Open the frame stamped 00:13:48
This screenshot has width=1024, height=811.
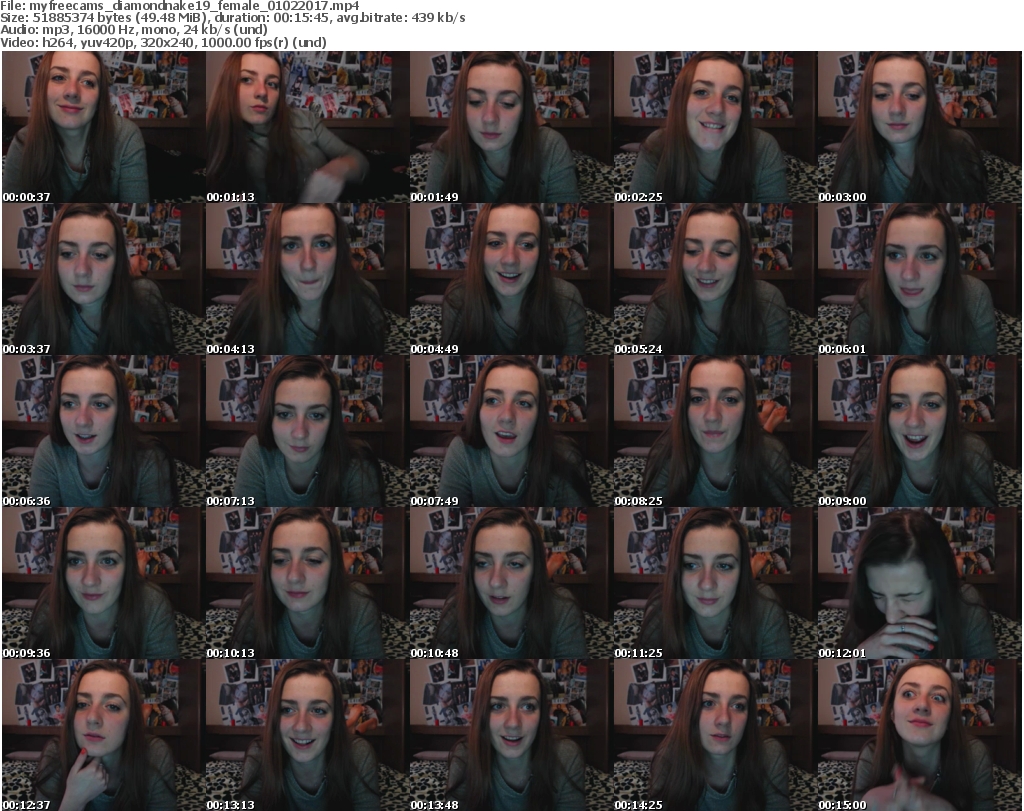(x=511, y=735)
